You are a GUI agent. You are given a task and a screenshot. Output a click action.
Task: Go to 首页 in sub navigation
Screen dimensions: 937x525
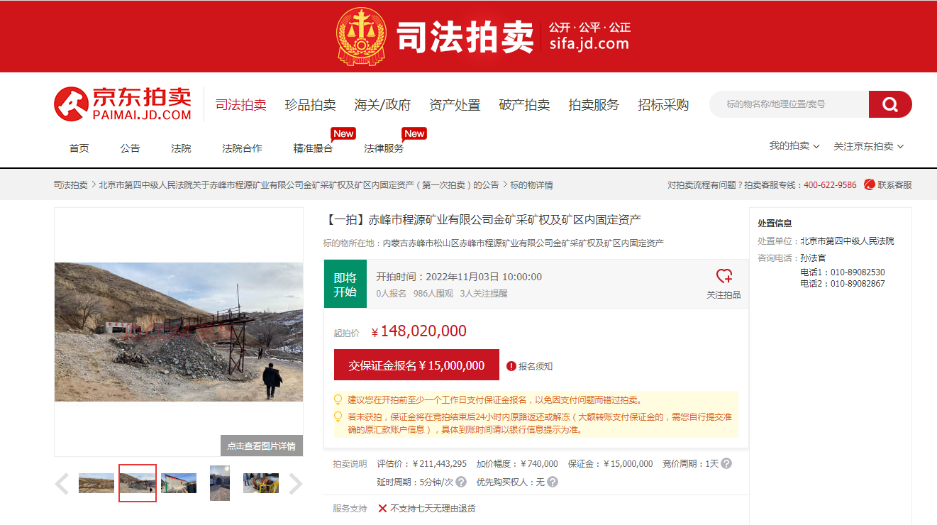coord(79,148)
